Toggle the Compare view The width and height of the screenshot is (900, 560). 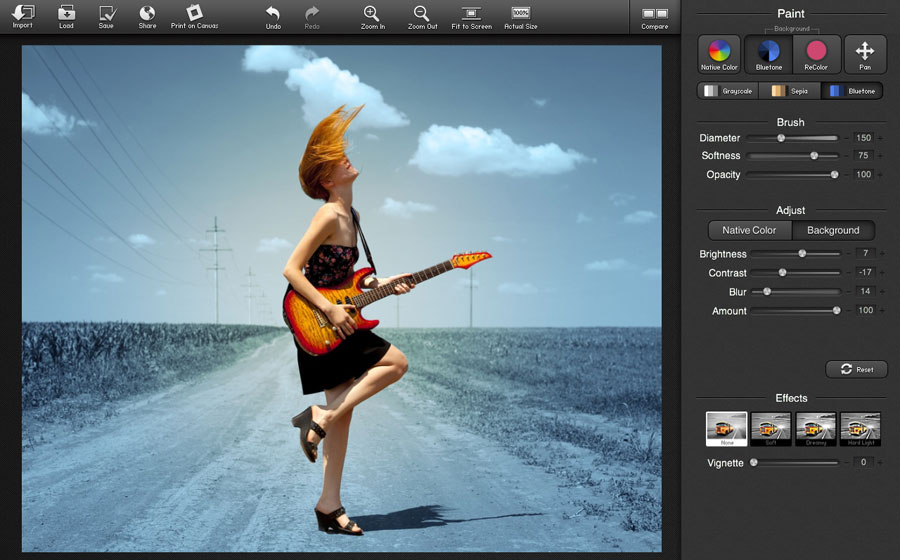click(655, 14)
